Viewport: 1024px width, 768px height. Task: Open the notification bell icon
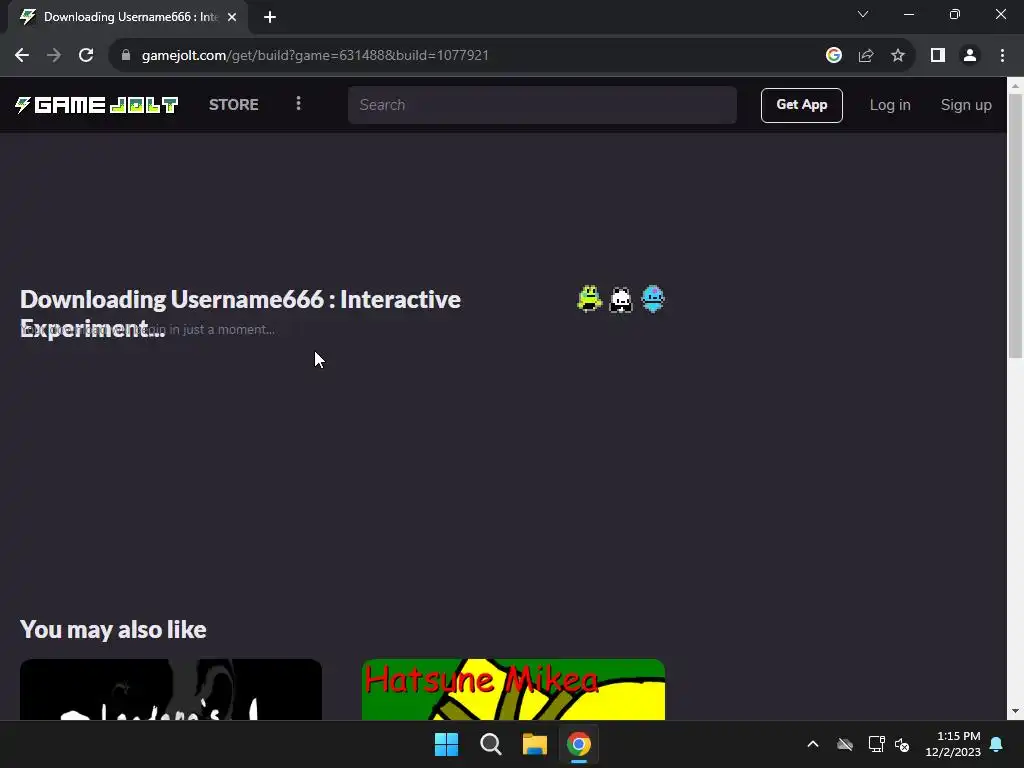(997, 744)
